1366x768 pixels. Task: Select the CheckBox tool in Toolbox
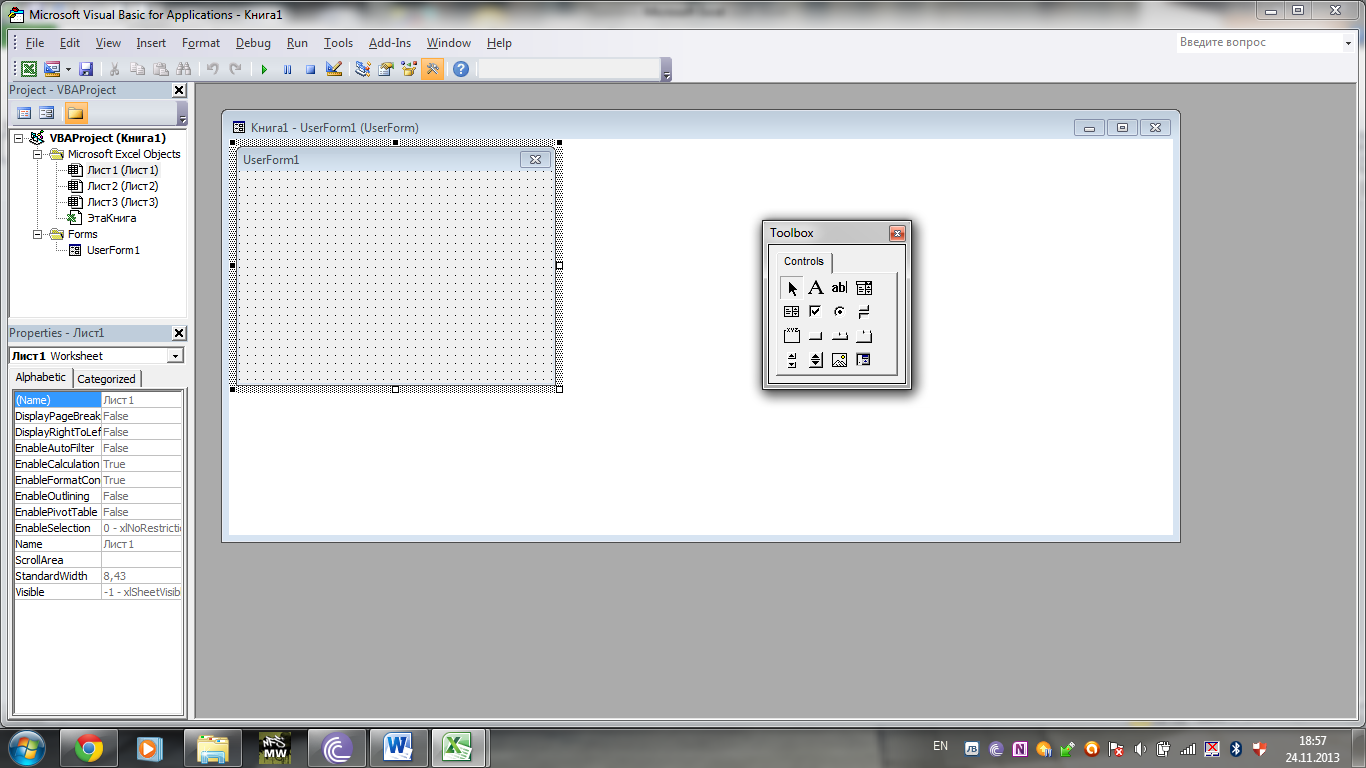coord(816,312)
